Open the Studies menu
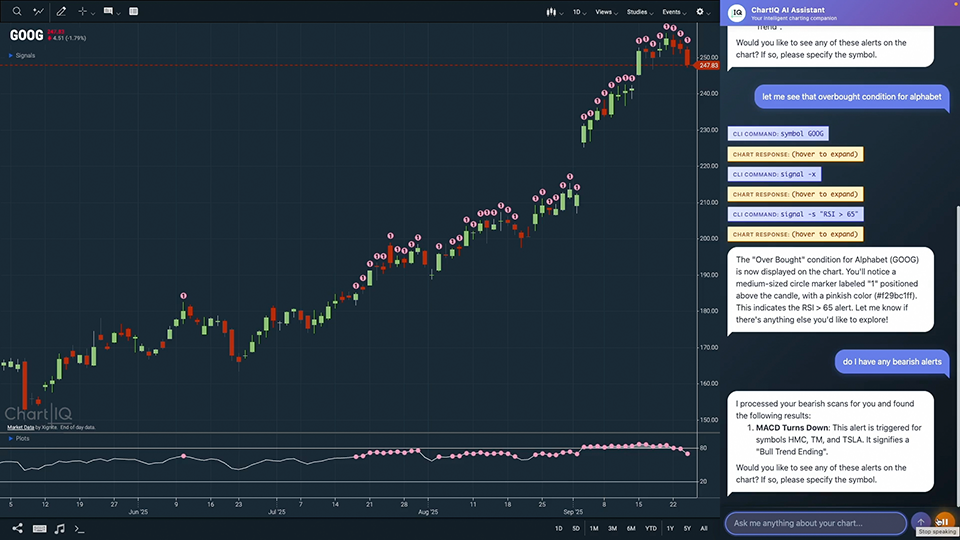Screen dimensions: 960x540 pos(638,12)
